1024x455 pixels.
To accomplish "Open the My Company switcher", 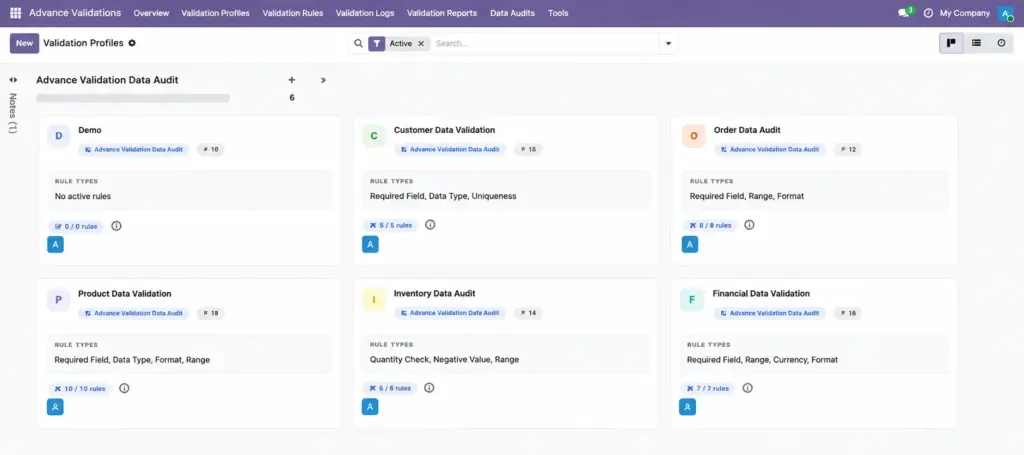I will [x=965, y=13].
